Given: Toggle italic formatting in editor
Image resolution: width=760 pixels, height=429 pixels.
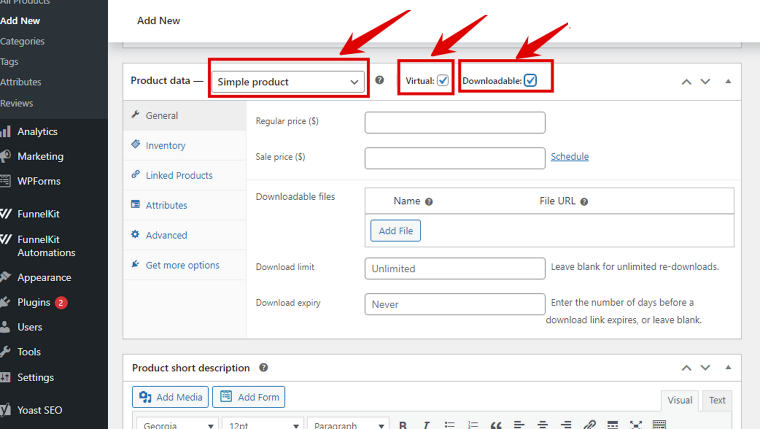Looking at the screenshot, I should point(426,425).
